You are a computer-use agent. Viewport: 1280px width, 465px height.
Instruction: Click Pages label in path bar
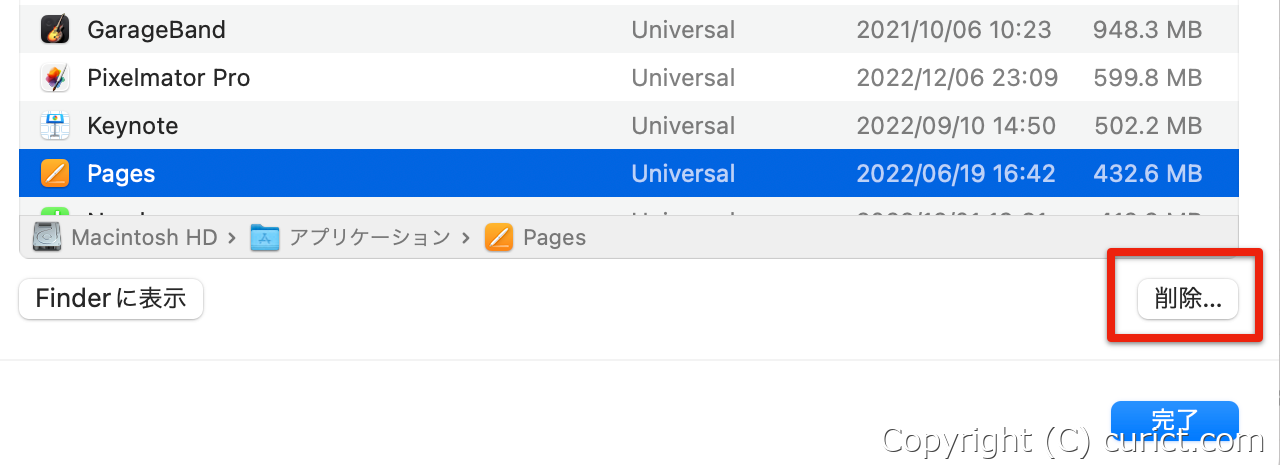coord(554,237)
